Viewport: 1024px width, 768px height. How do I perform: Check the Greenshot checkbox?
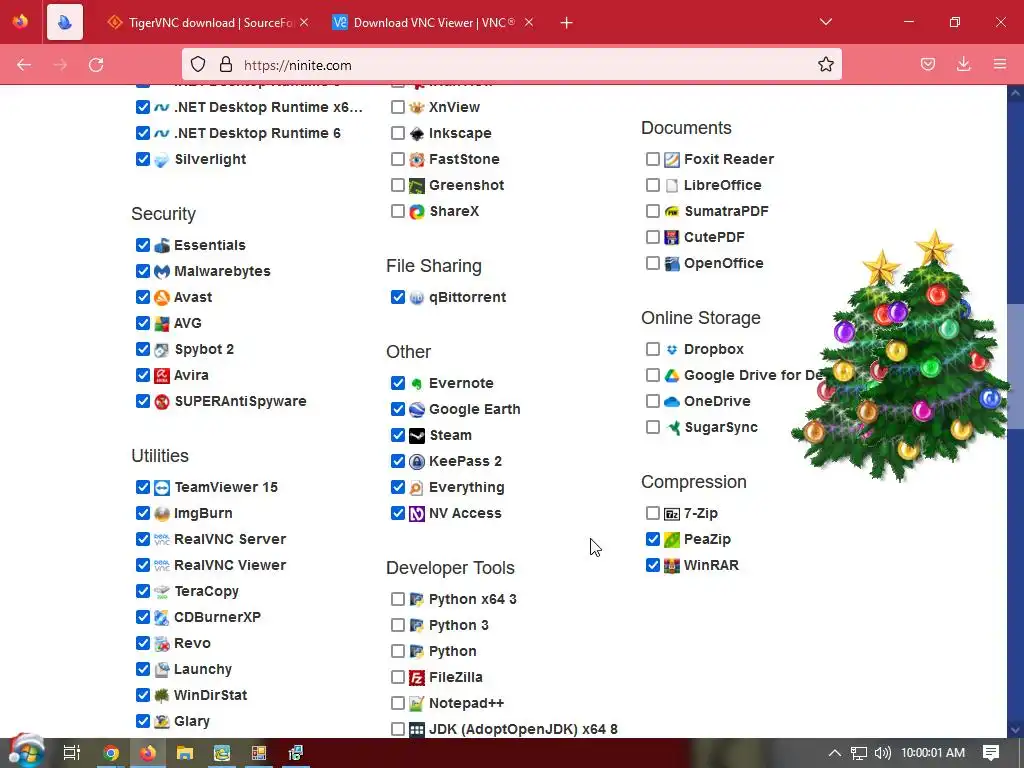(x=398, y=185)
